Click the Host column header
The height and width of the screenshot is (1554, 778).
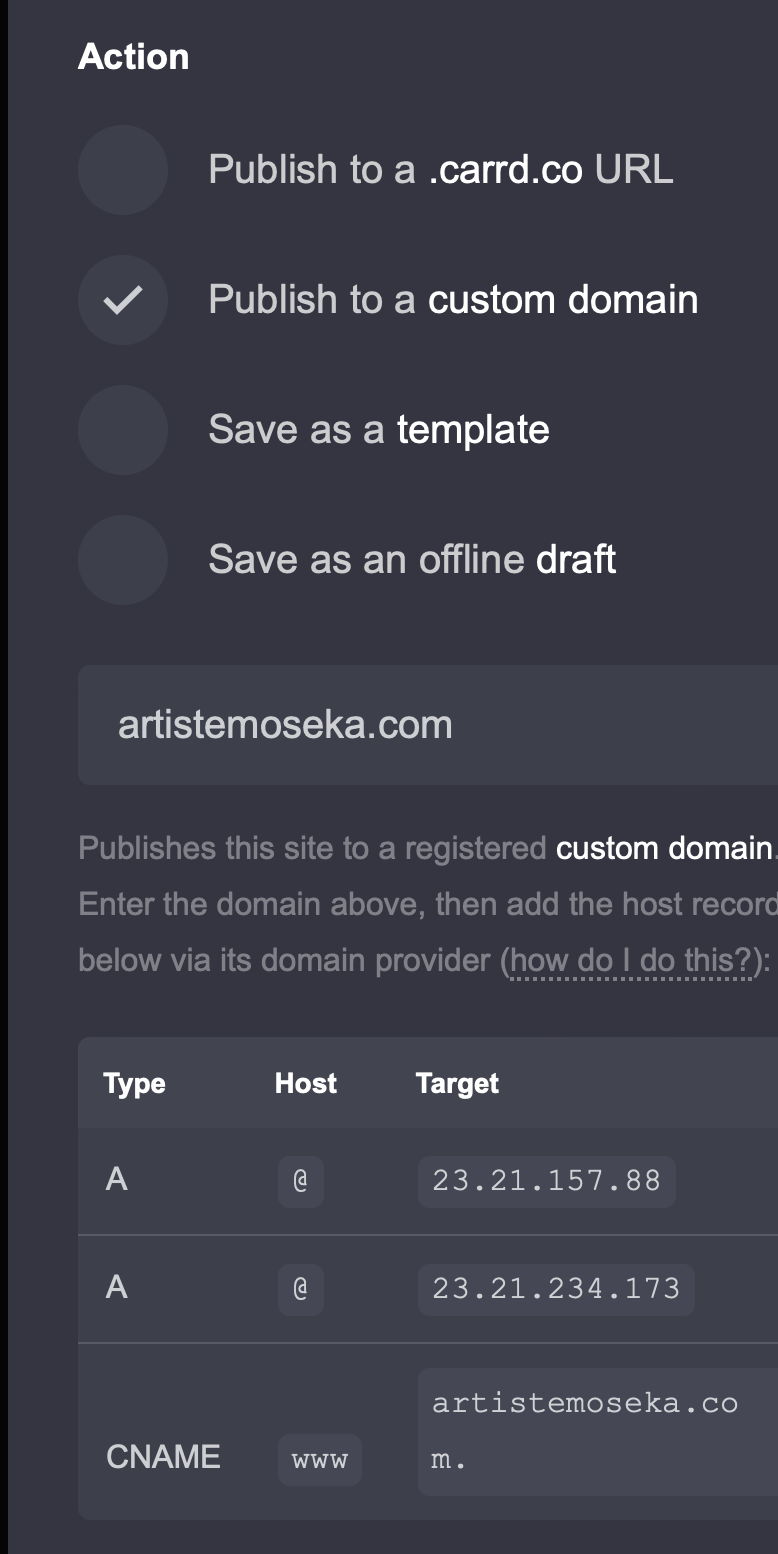306,1083
